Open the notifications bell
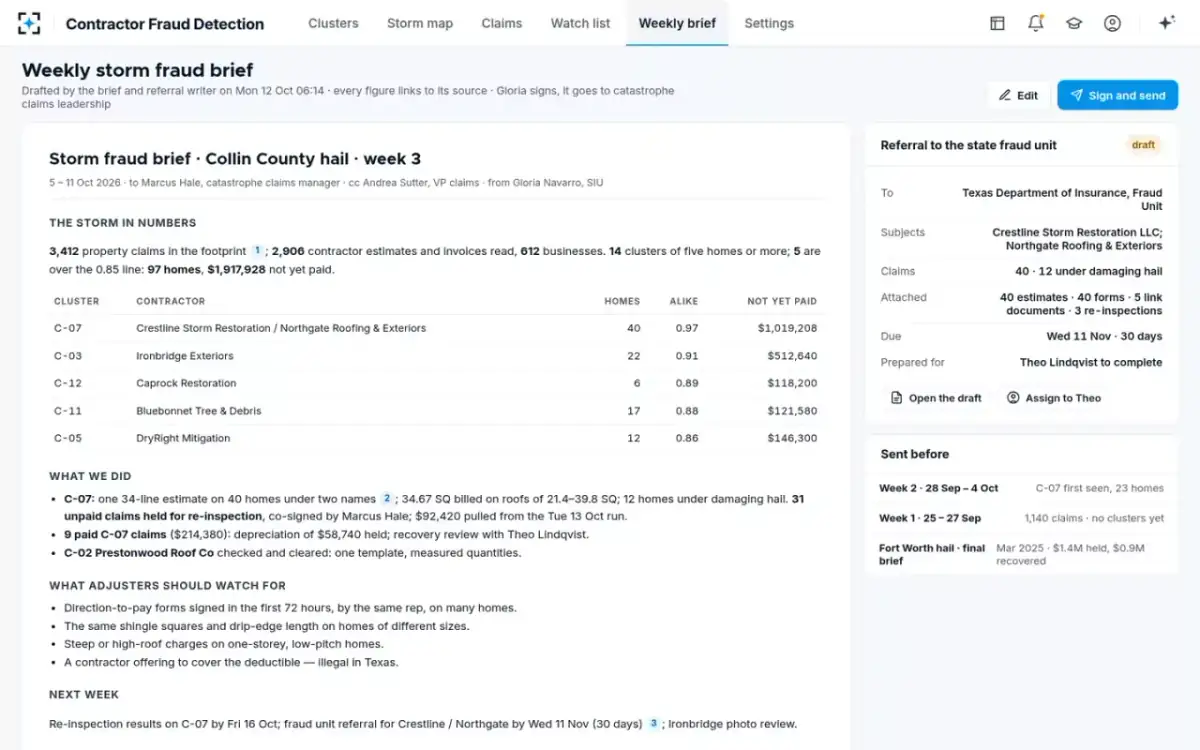 (x=1036, y=23)
